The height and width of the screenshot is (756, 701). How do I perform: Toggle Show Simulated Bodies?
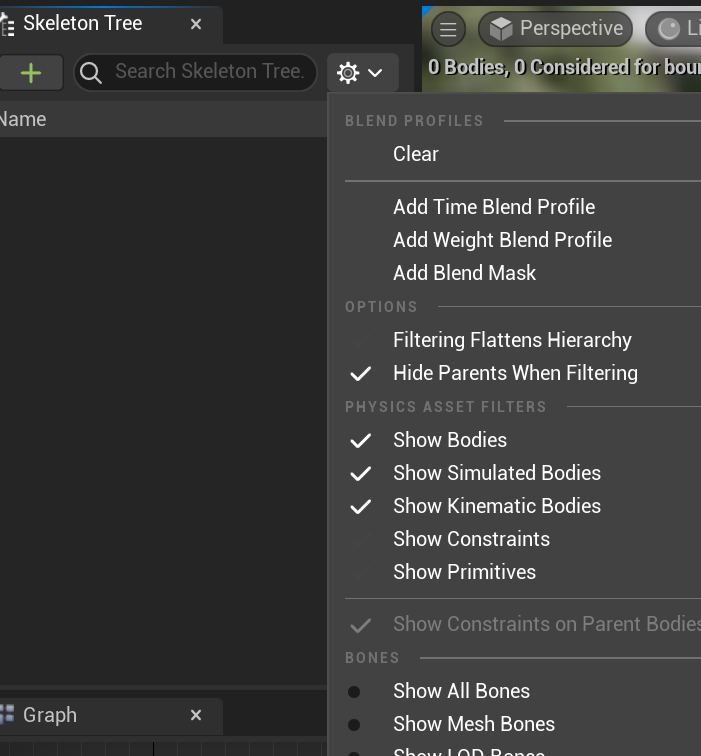497,473
